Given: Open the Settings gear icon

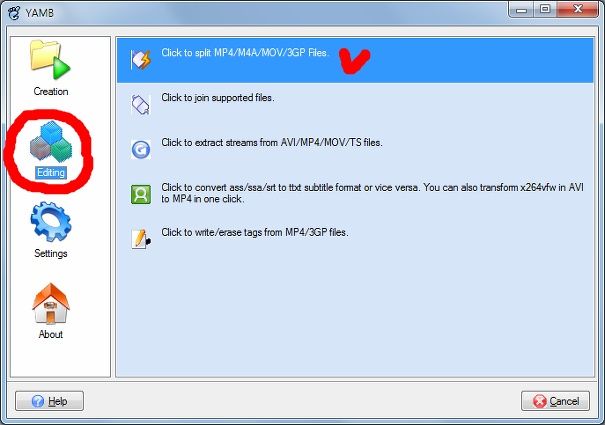Looking at the screenshot, I should (51, 222).
